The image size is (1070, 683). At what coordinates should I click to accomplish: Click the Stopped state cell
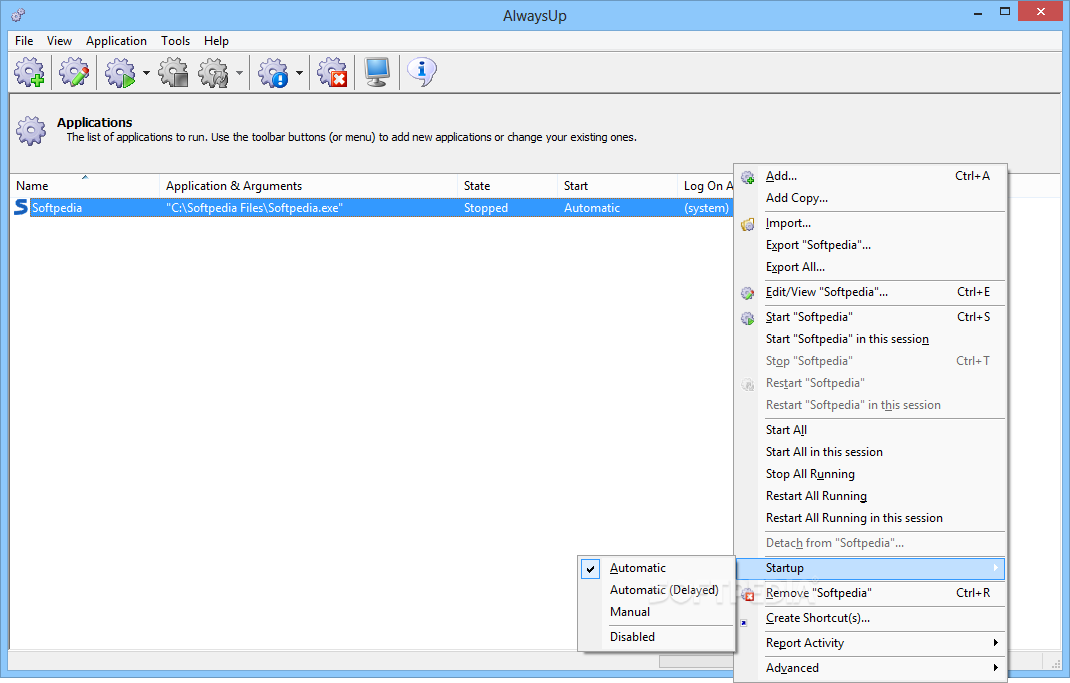tap(486, 207)
